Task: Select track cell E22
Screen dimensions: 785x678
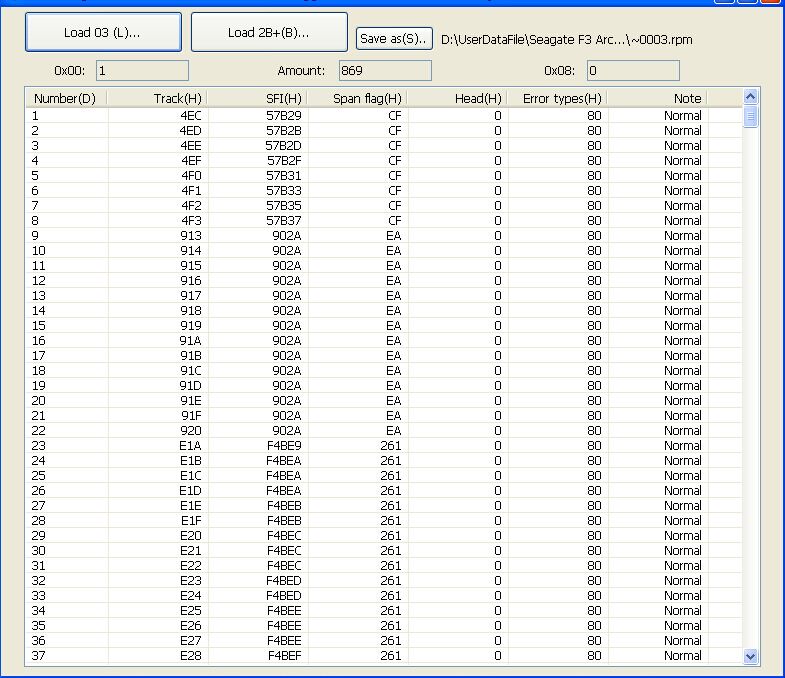Action: point(191,566)
